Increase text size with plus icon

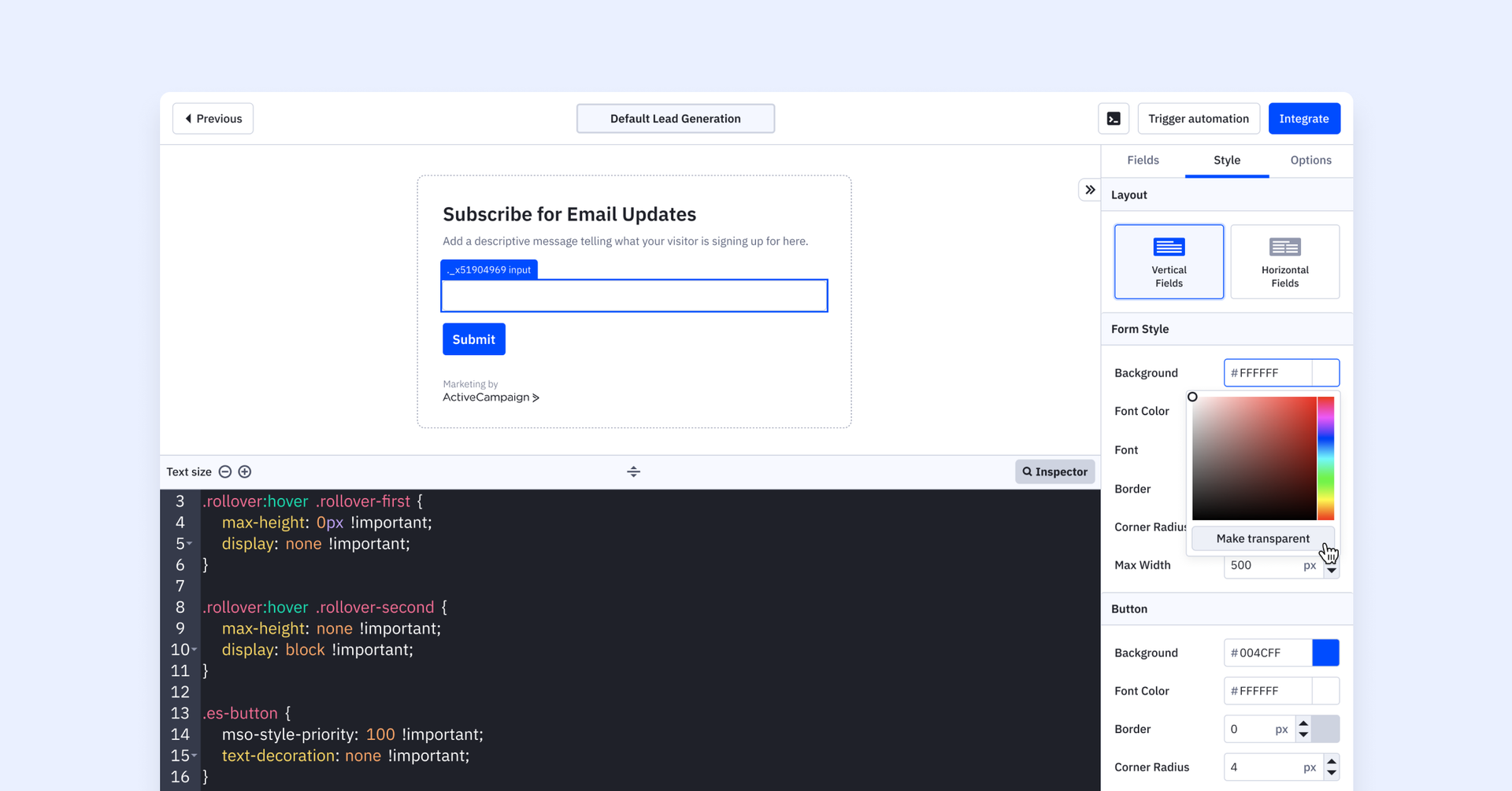coord(245,471)
